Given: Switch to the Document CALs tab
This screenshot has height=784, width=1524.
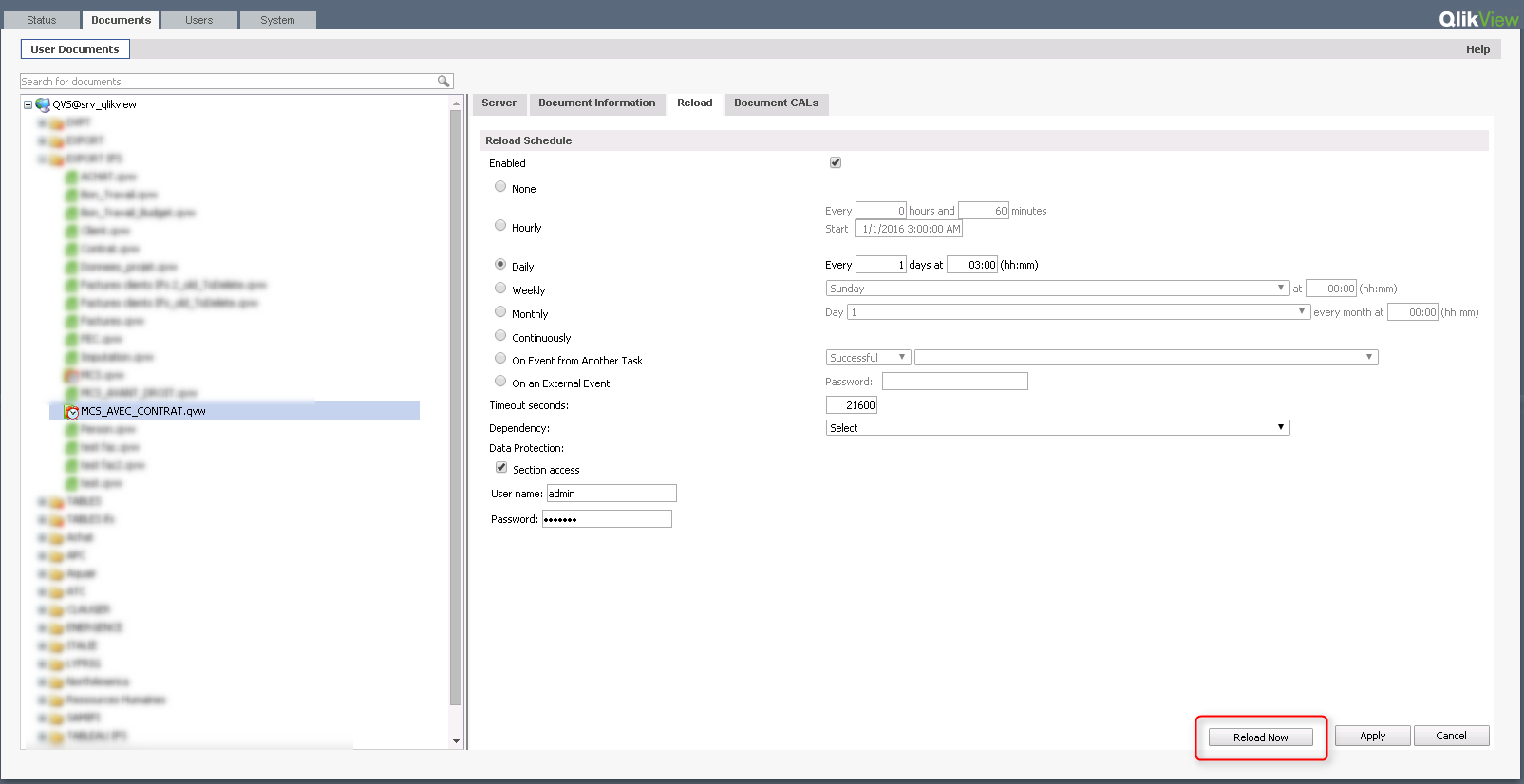Looking at the screenshot, I should click(x=776, y=103).
